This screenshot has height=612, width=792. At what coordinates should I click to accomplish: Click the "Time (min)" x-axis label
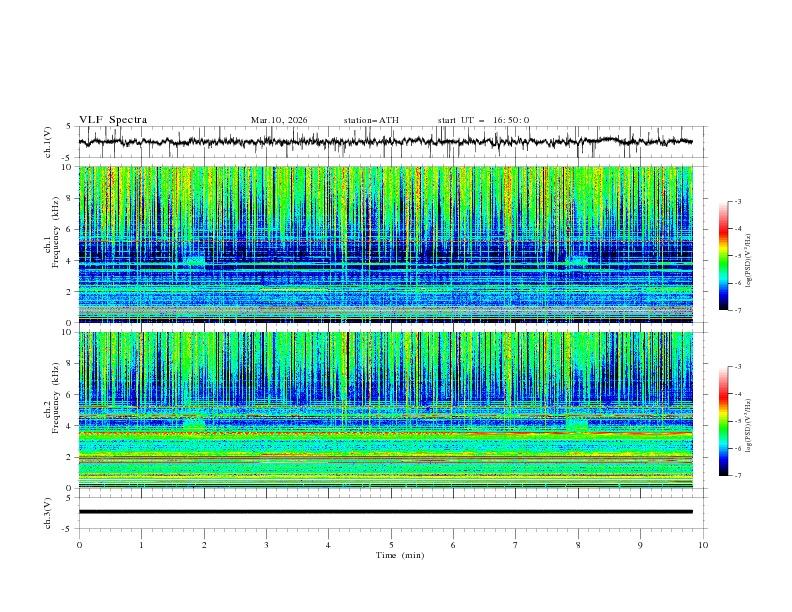pos(400,555)
